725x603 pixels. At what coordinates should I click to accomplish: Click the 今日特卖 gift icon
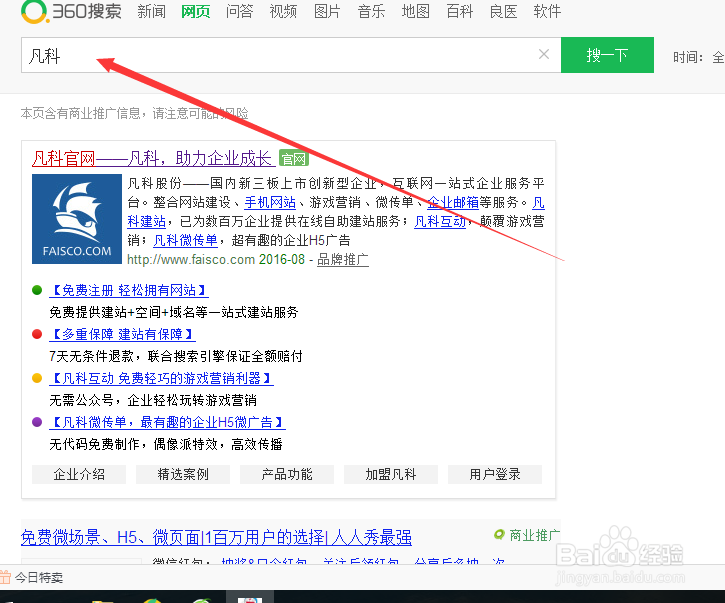pyautogui.click(x=5, y=577)
